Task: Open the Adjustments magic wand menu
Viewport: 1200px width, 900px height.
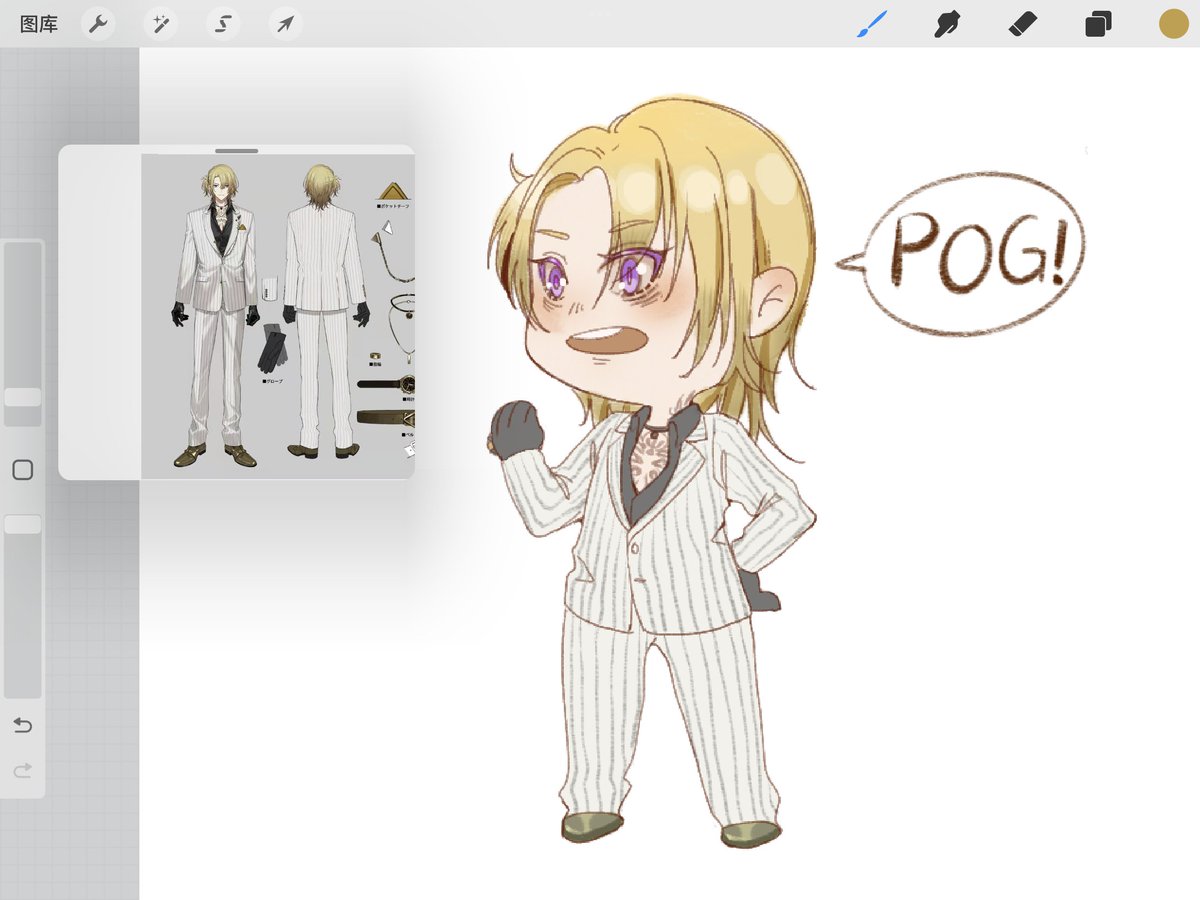Action: (160, 24)
